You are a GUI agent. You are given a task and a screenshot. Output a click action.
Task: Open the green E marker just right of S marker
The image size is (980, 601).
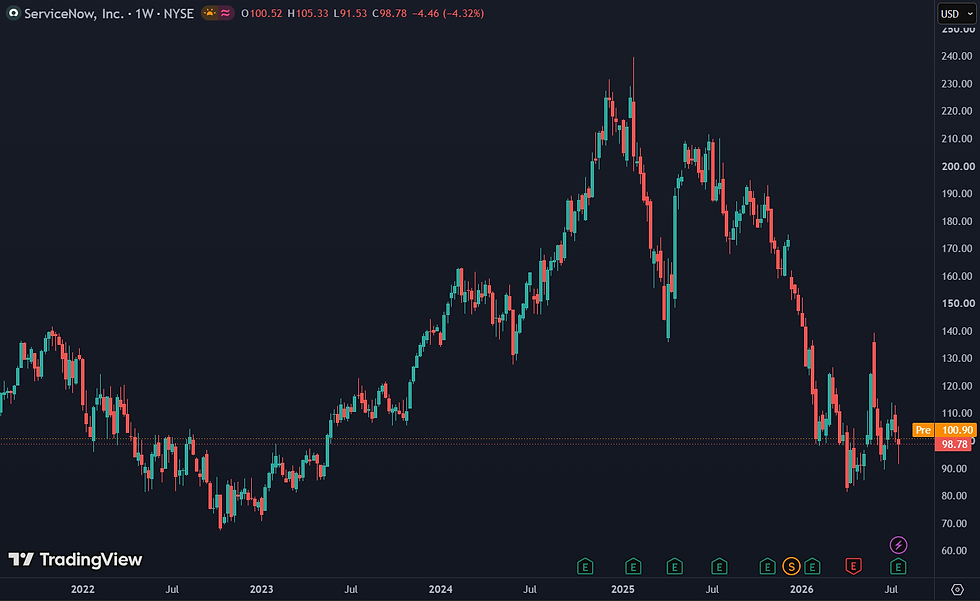pos(812,567)
